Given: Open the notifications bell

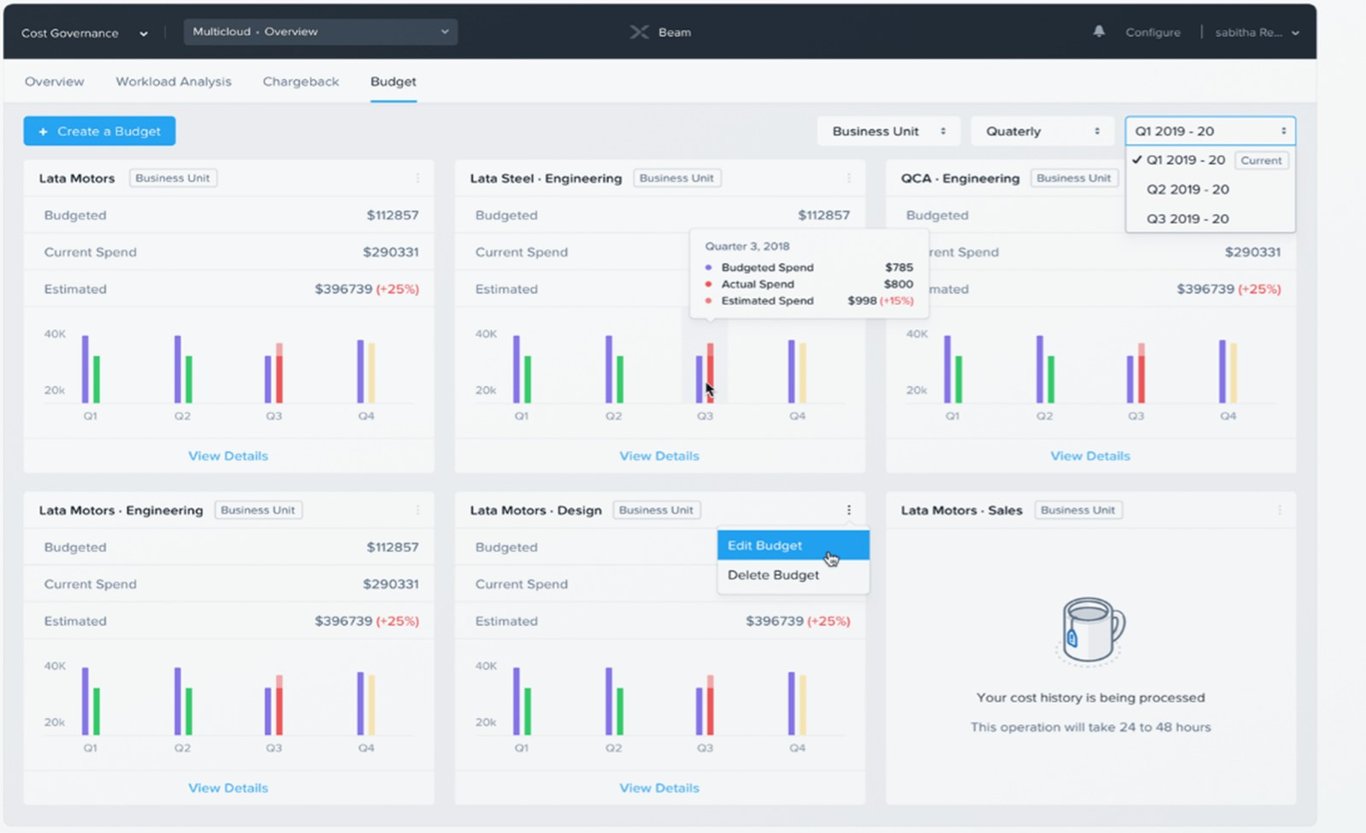Looking at the screenshot, I should click(1098, 31).
